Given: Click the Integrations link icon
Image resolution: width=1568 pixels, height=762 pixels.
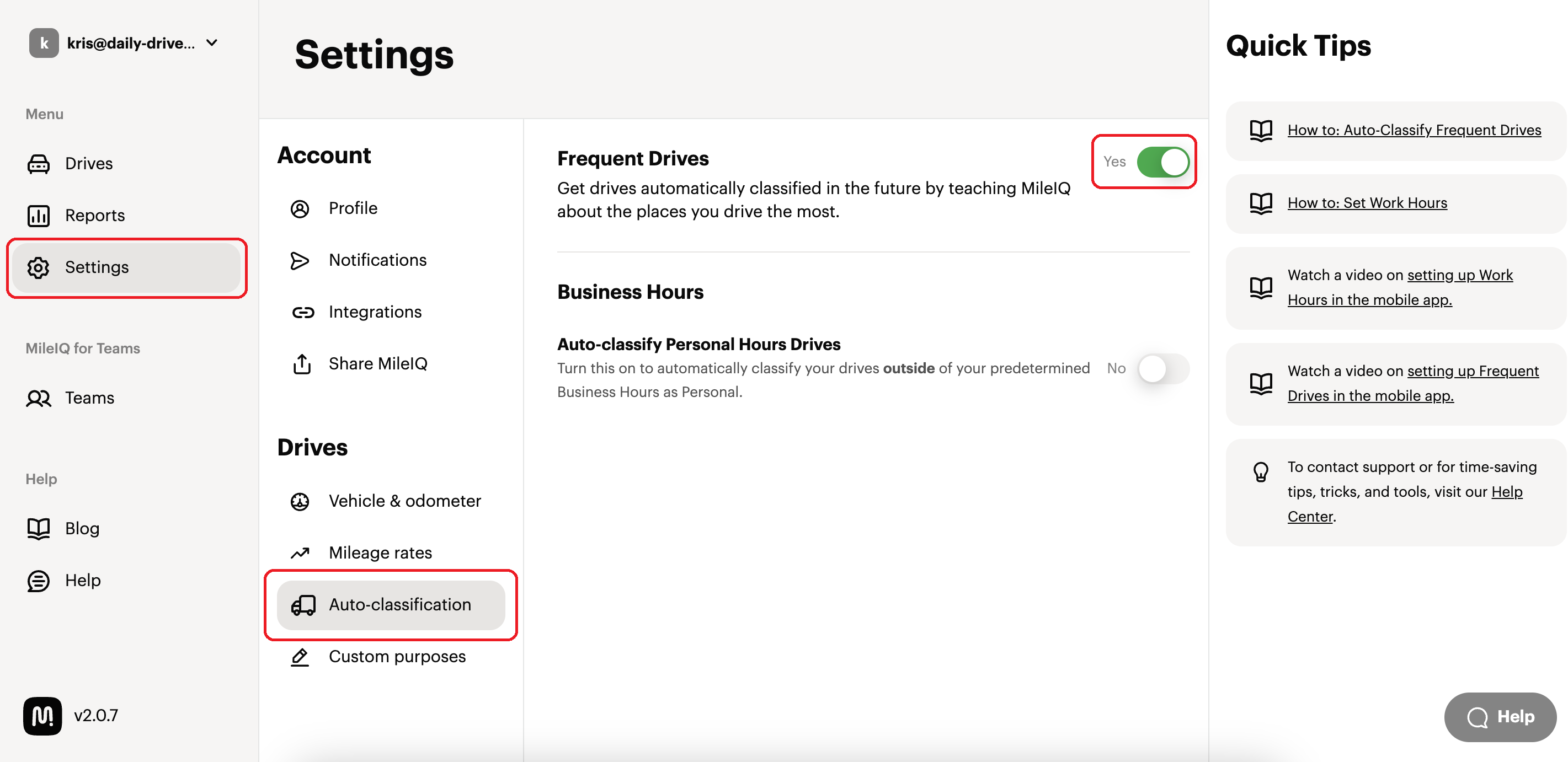Looking at the screenshot, I should [302, 312].
